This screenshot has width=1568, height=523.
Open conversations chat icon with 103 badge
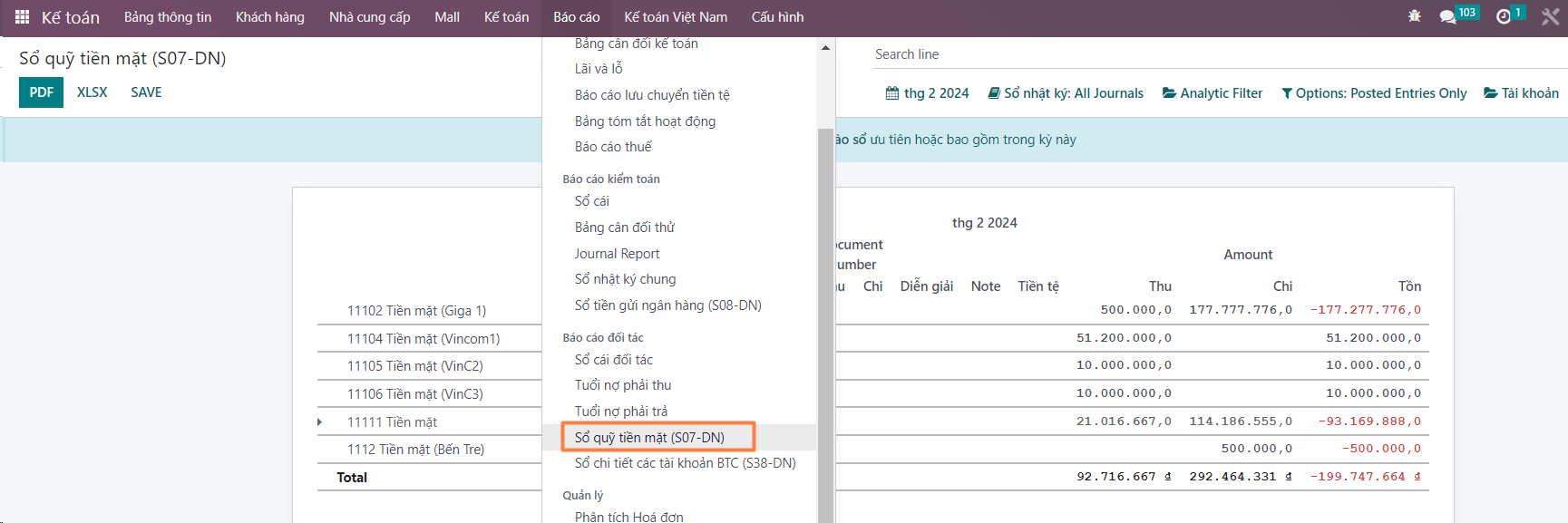point(1447,17)
